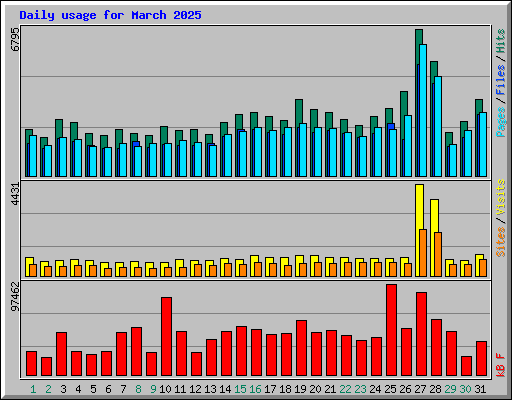Image resolution: width=512 pixels, height=400 pixels.
Task: Click day 31 on the x-axis
Action: (480, 389)
